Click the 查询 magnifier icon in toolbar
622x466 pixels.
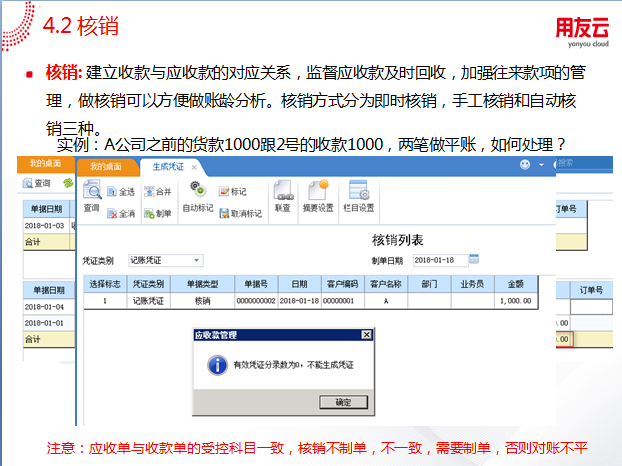92,190
